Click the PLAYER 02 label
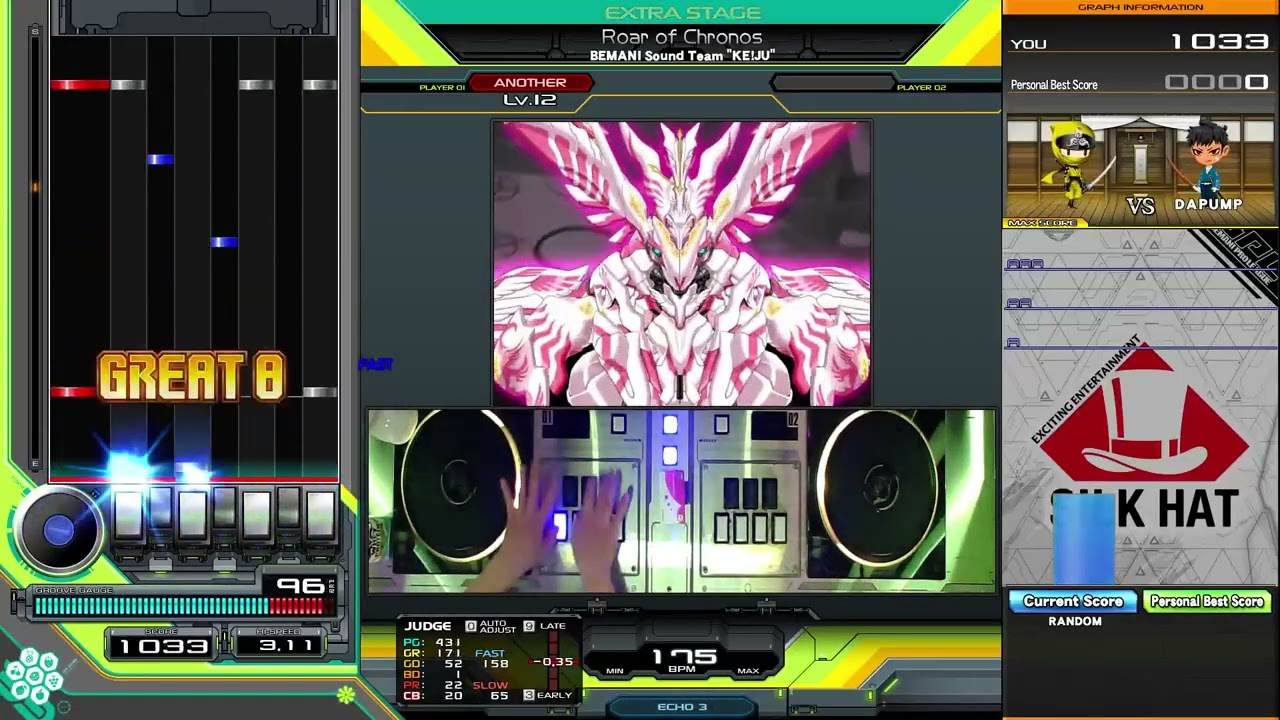This screenshot has width=1280, height=720. [x=921, y=88]
